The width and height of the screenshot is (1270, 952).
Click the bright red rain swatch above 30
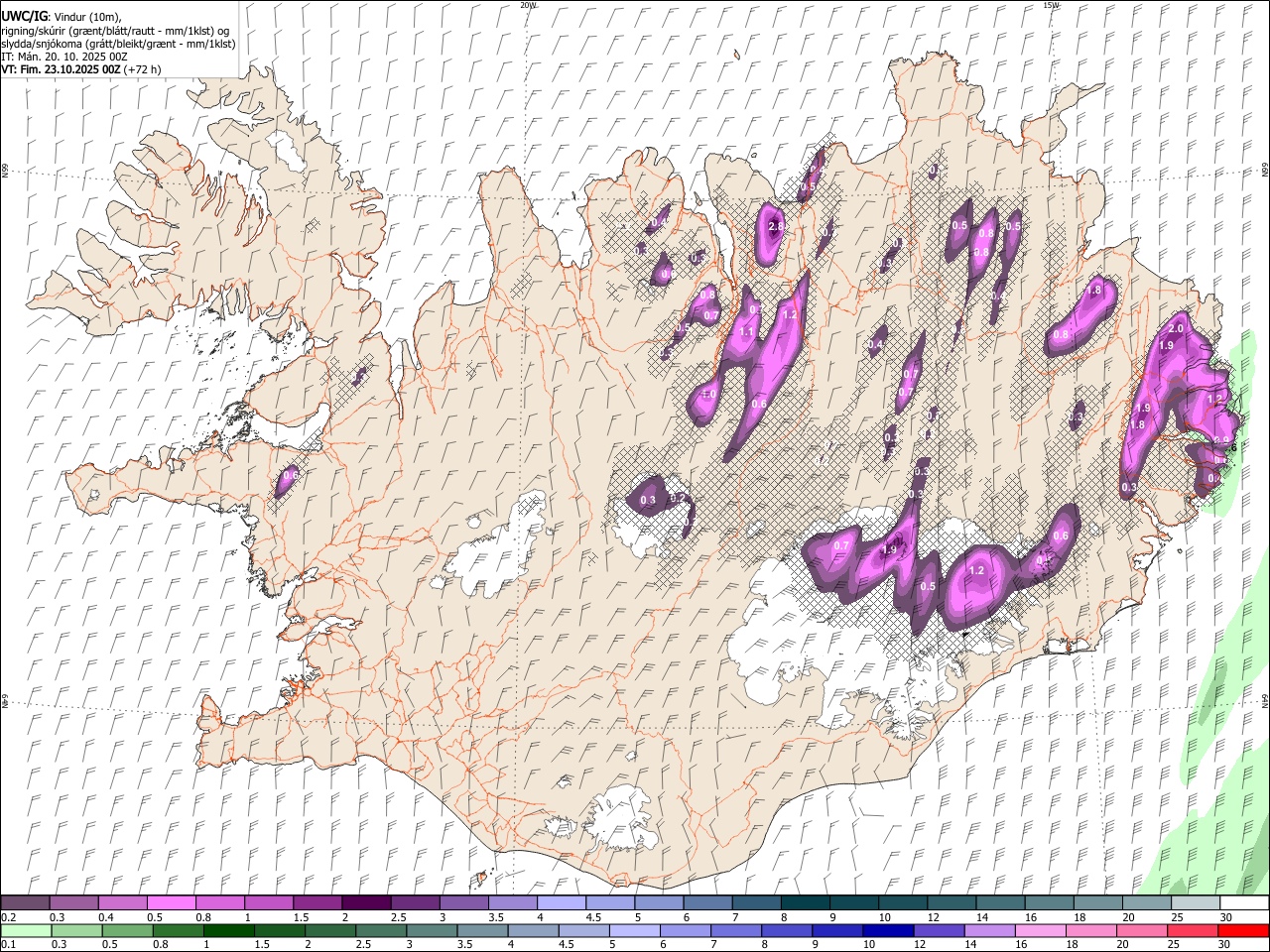(x=1242, y=931)
